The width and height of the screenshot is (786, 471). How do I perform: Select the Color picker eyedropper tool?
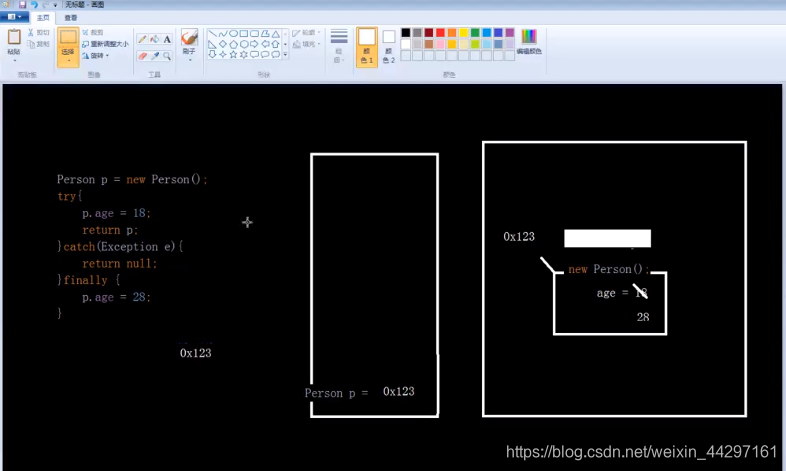point(155,56)
